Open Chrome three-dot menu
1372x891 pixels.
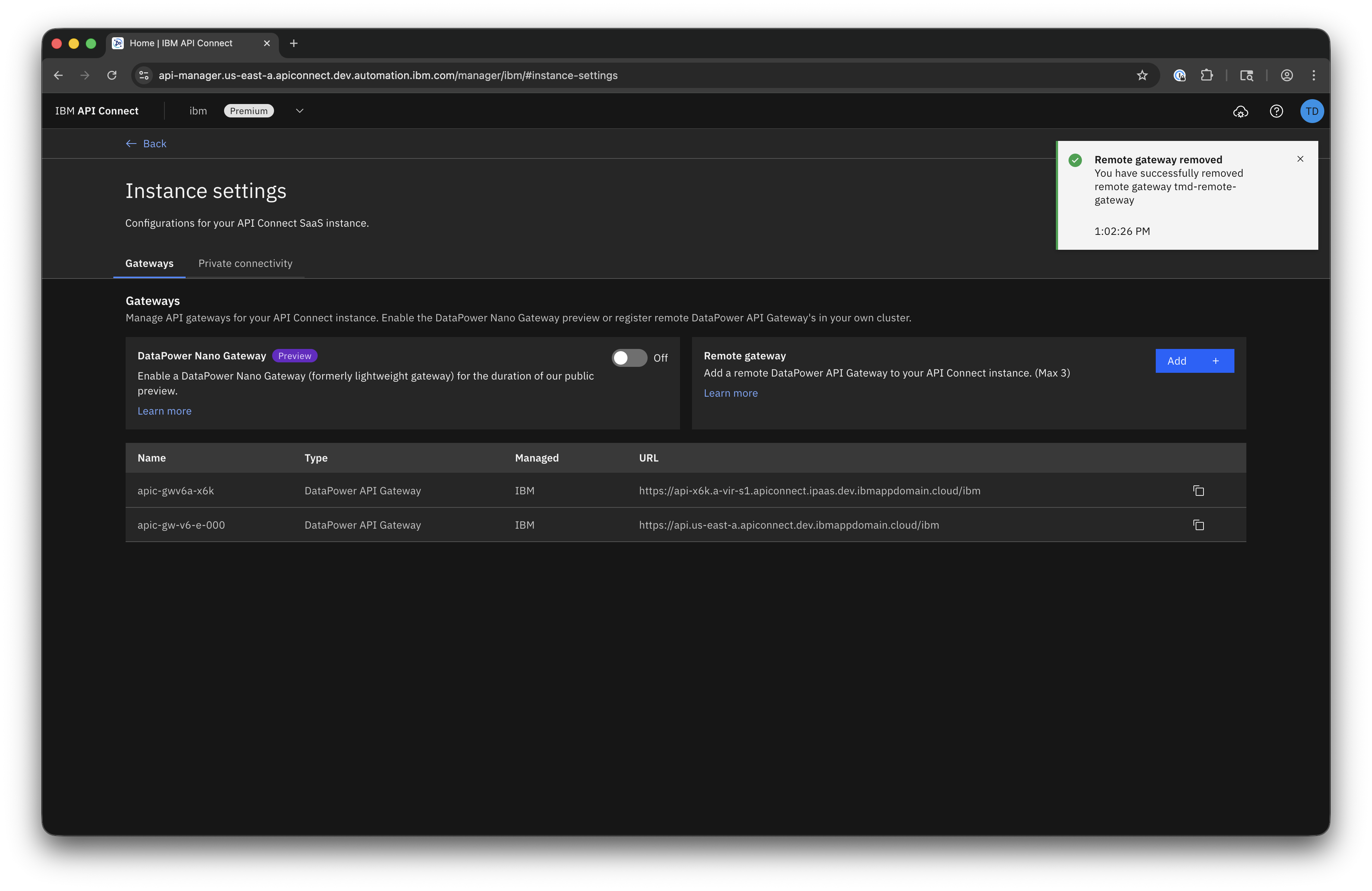[x=1314, y=76]
